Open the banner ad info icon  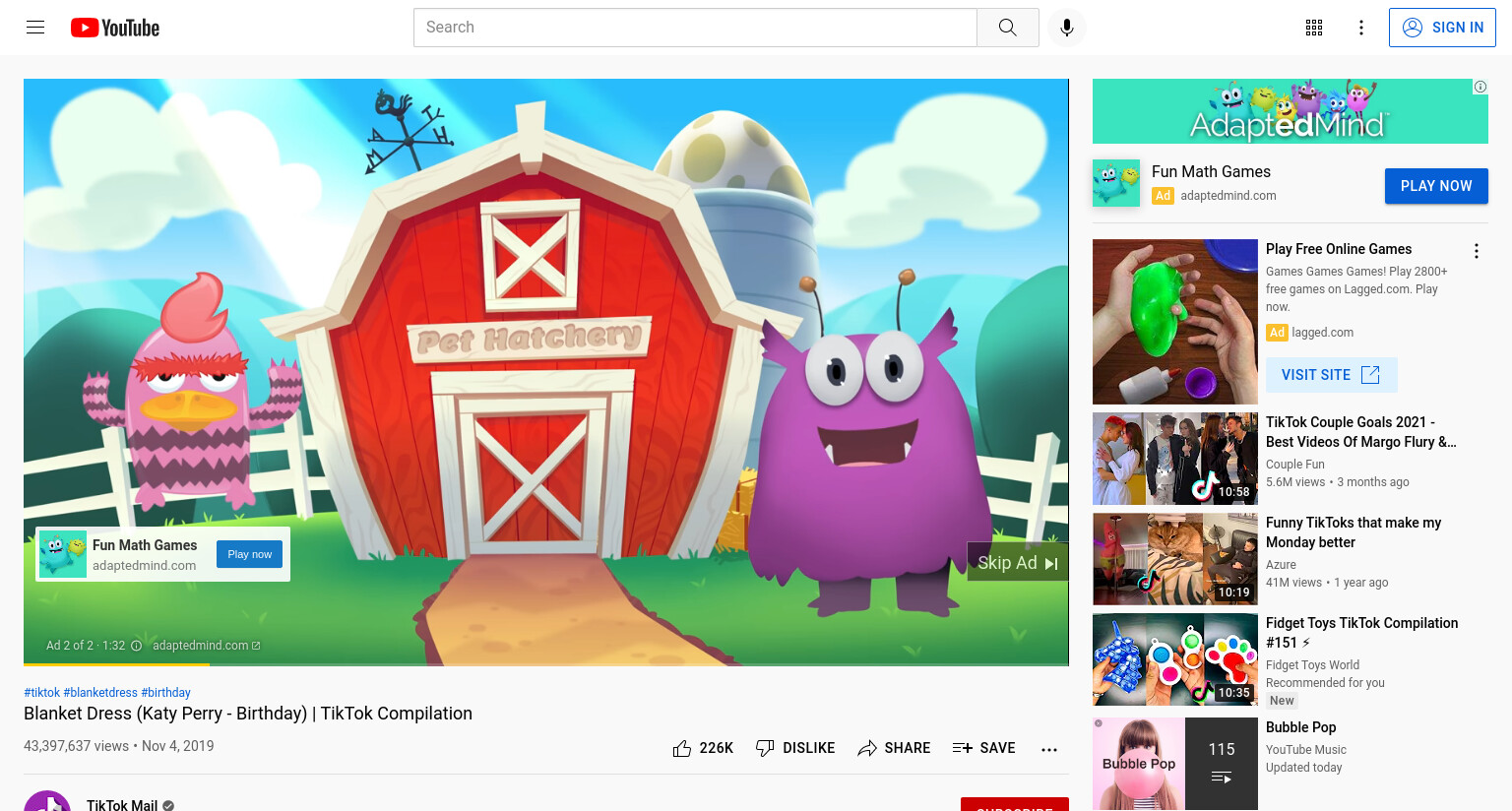point(1480,87)
